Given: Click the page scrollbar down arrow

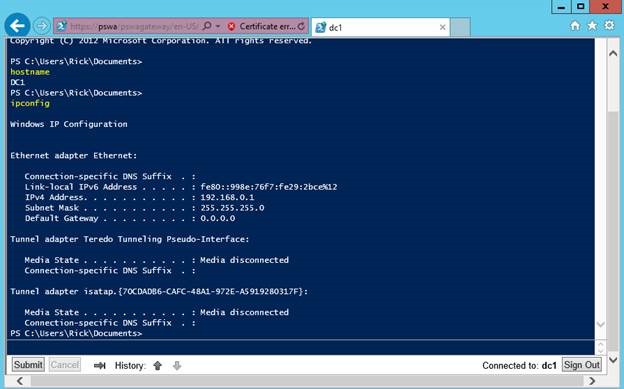Looking at the screenshot, I should (613, 360).
